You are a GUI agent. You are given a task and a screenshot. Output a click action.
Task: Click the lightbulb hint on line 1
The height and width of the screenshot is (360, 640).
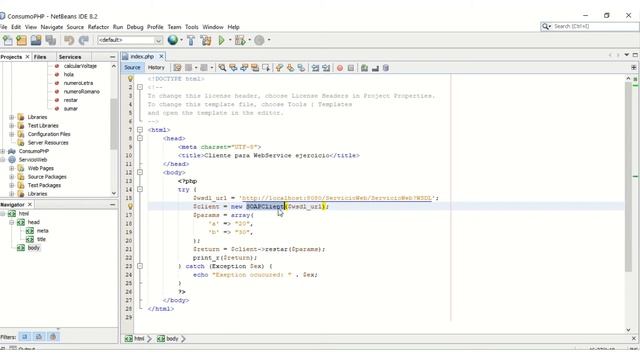point(130,78)
